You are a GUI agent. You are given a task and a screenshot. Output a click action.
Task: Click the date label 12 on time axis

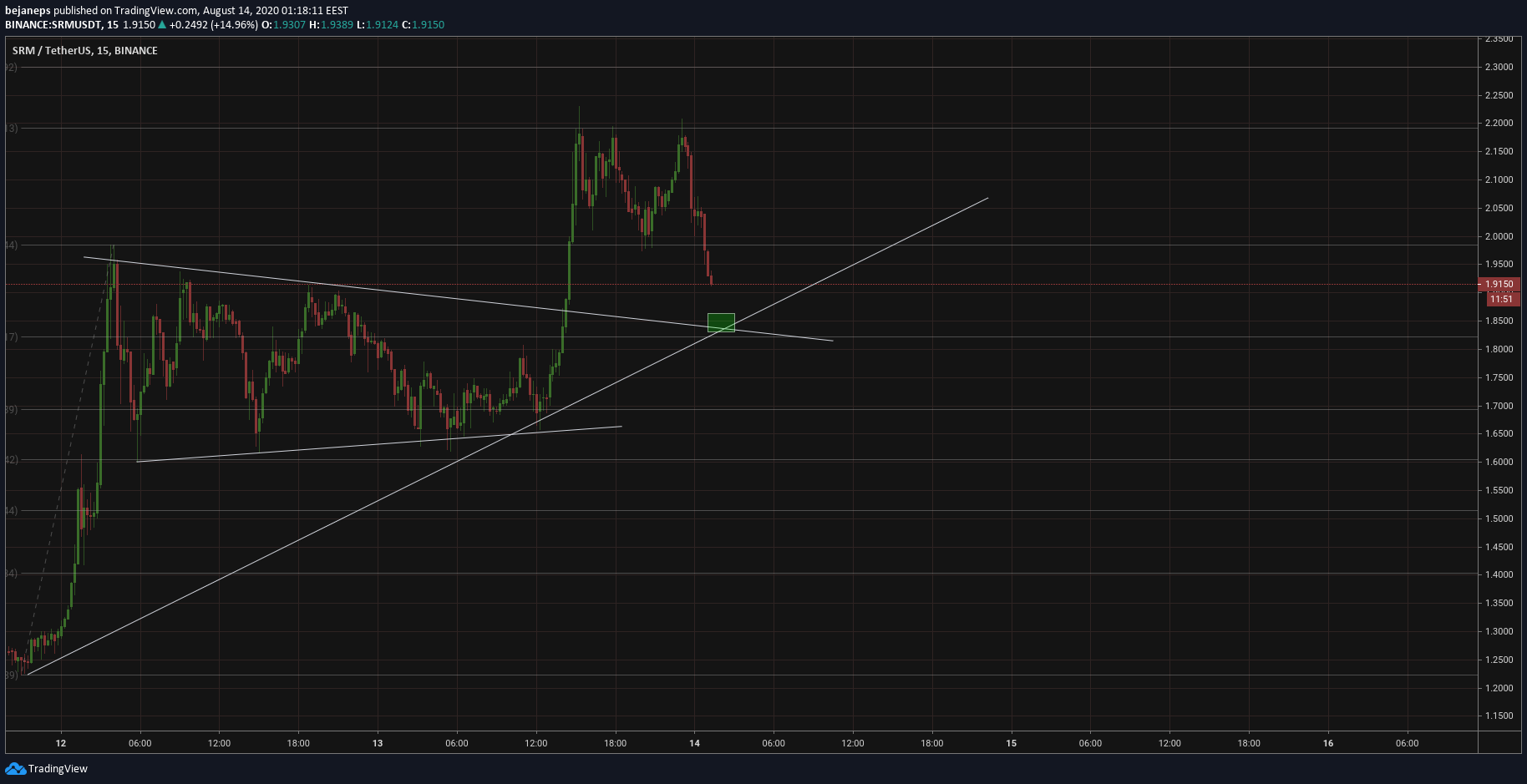[61, 743]
